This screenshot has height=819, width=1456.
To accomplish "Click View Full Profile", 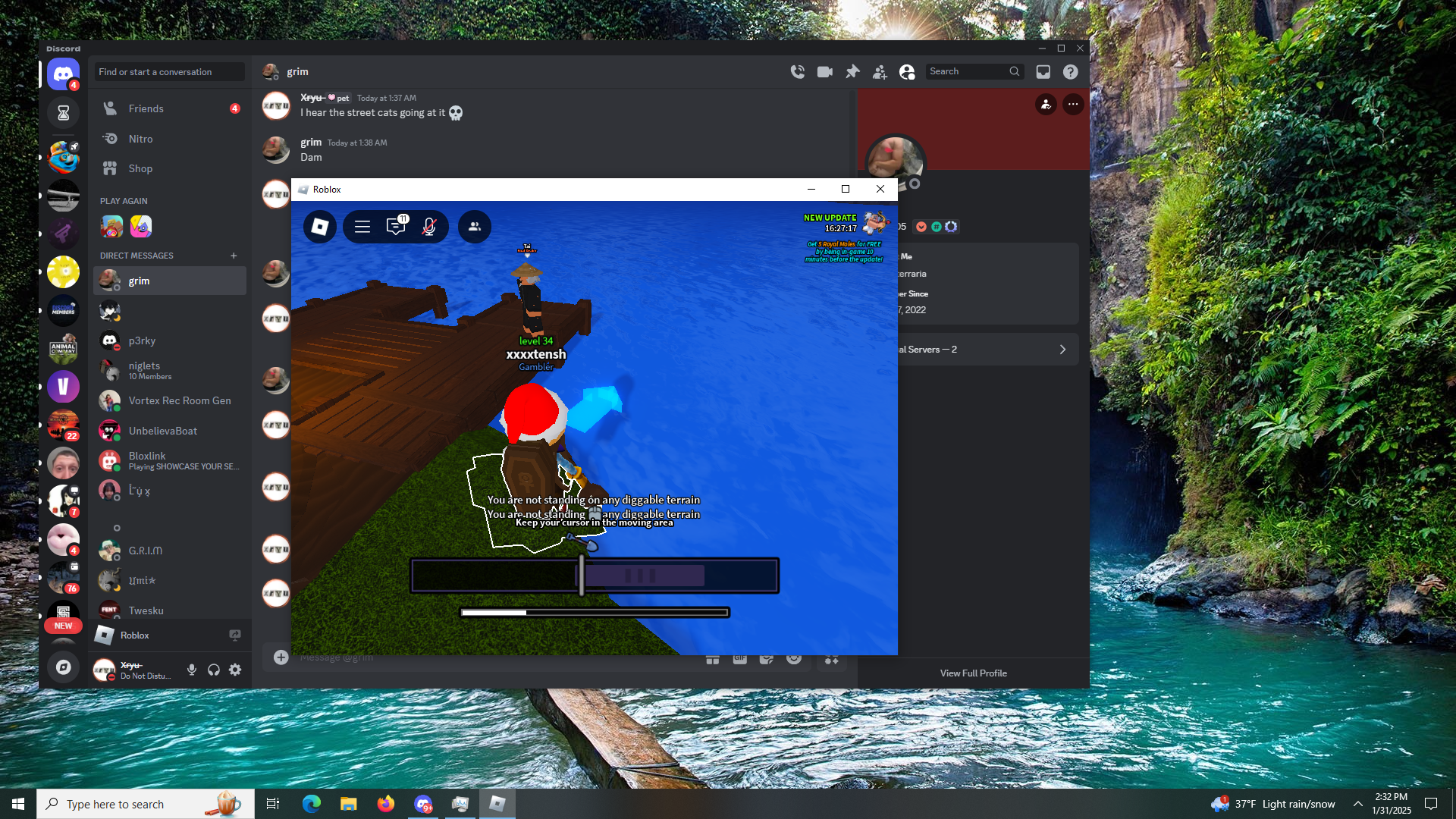I will 974,673.
